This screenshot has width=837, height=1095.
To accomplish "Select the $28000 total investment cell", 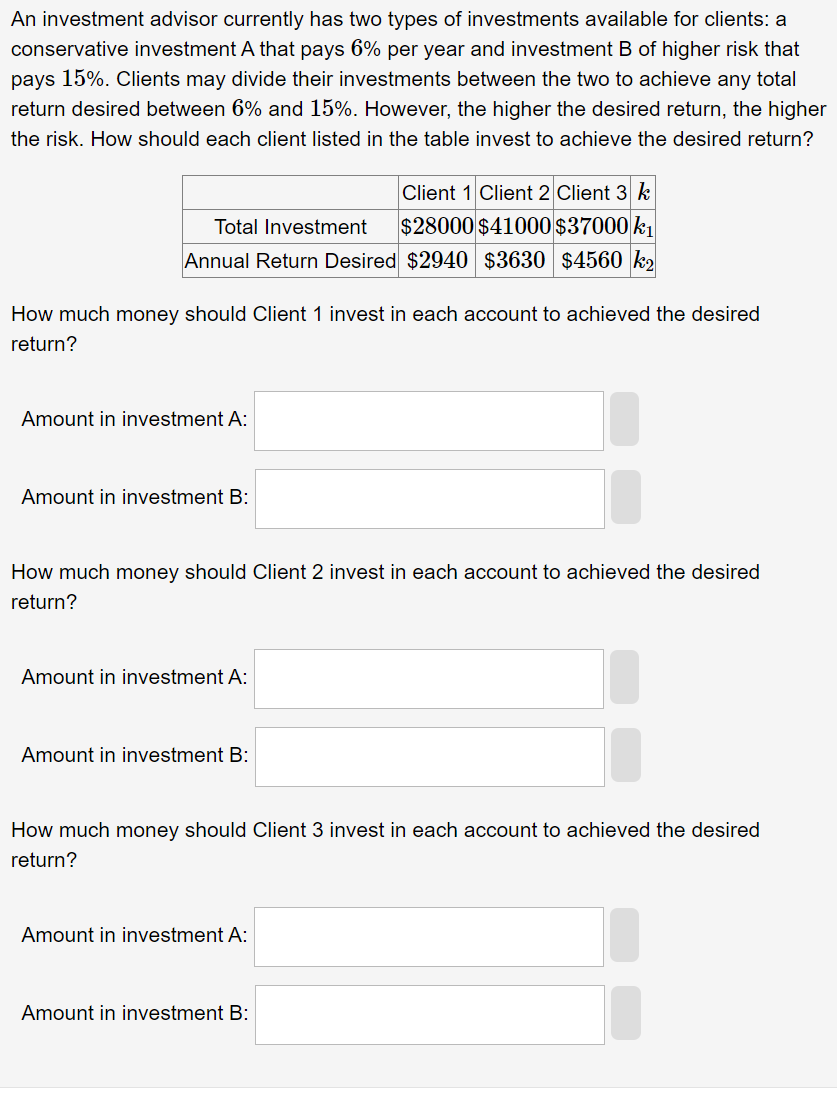I will pos(437,226).
